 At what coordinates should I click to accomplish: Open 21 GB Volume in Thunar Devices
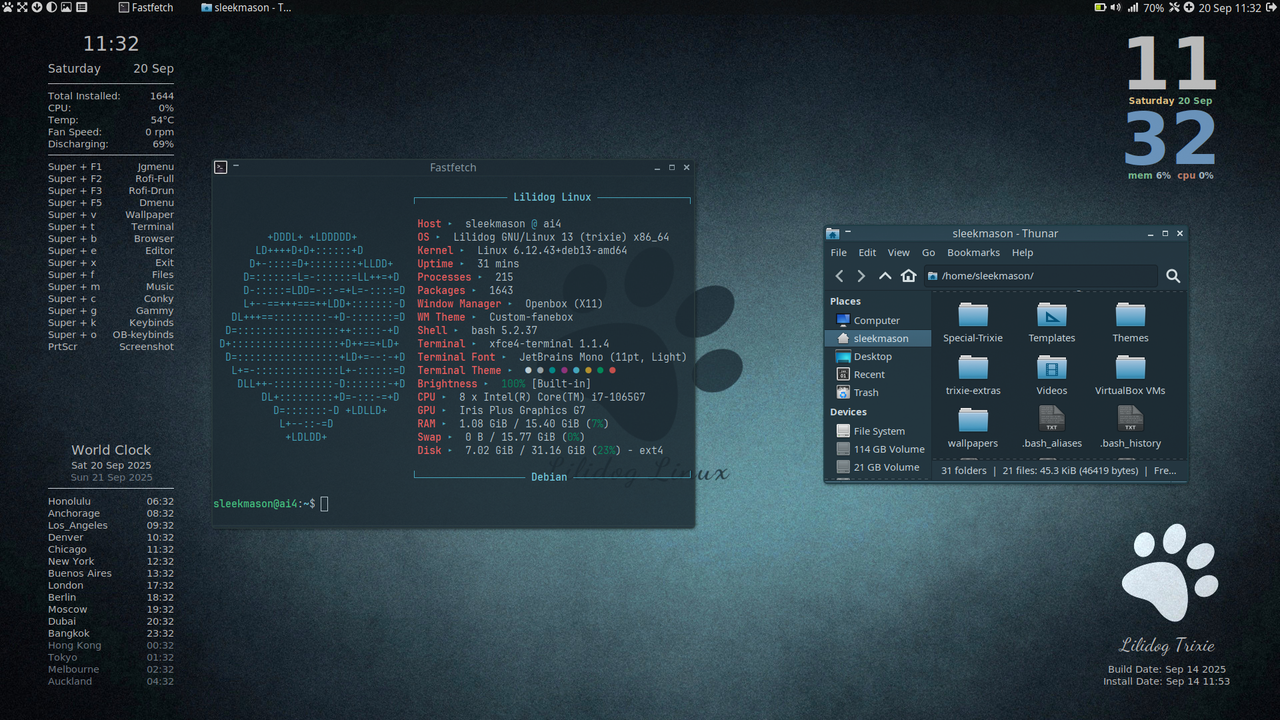[878, 468]
